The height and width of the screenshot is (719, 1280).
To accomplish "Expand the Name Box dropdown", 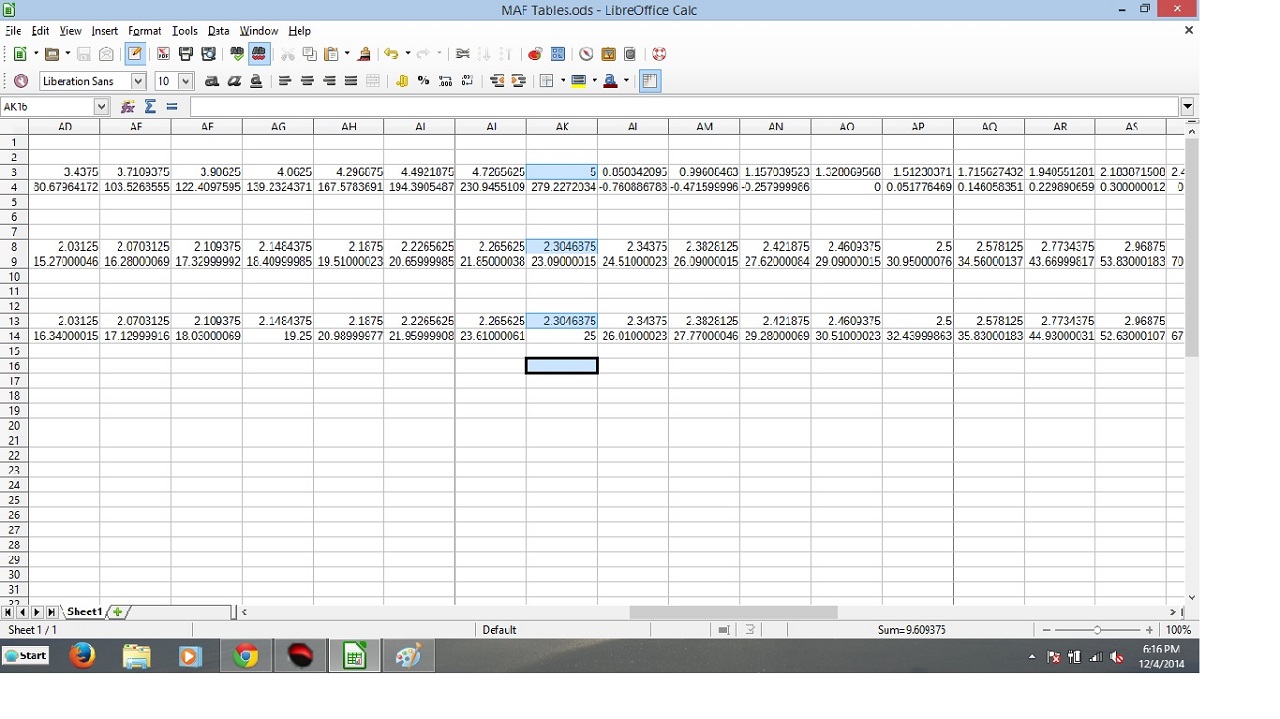I will click(x=101, y=107).
